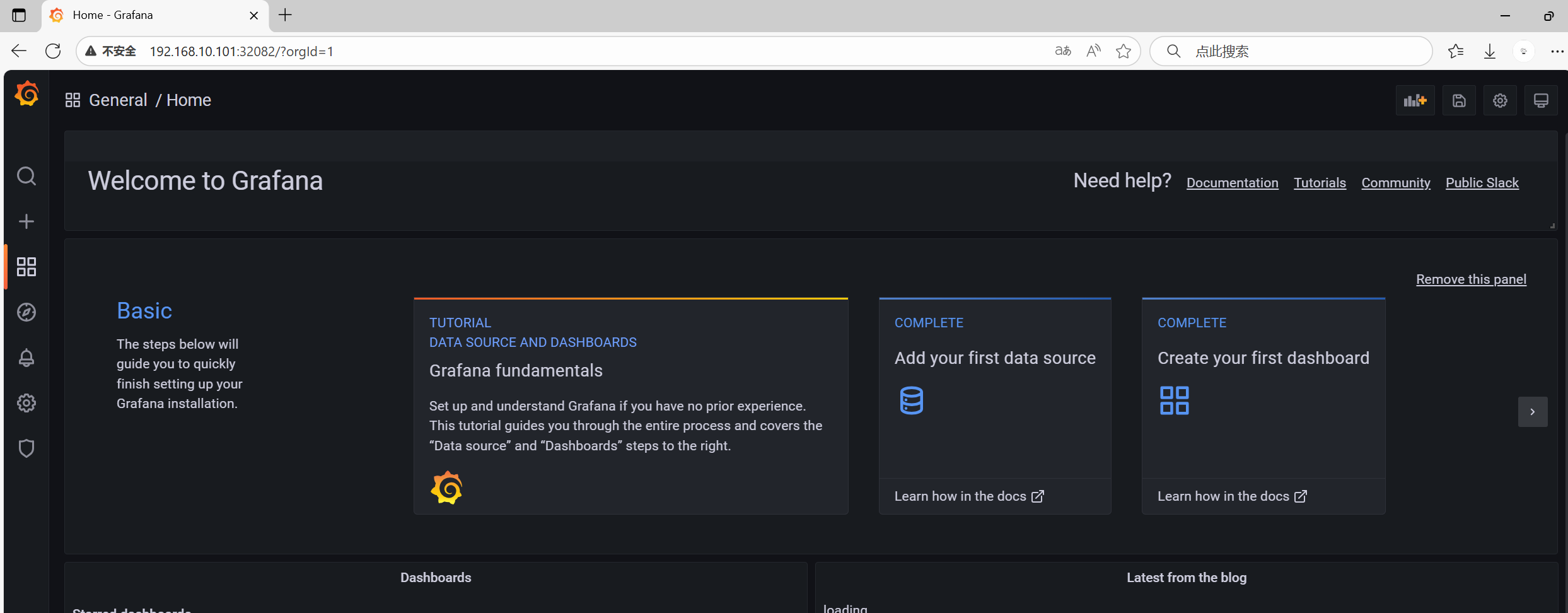1568x613 pixels.
Task: Open Learn how in docs for dashboard
Action: 1232,496
